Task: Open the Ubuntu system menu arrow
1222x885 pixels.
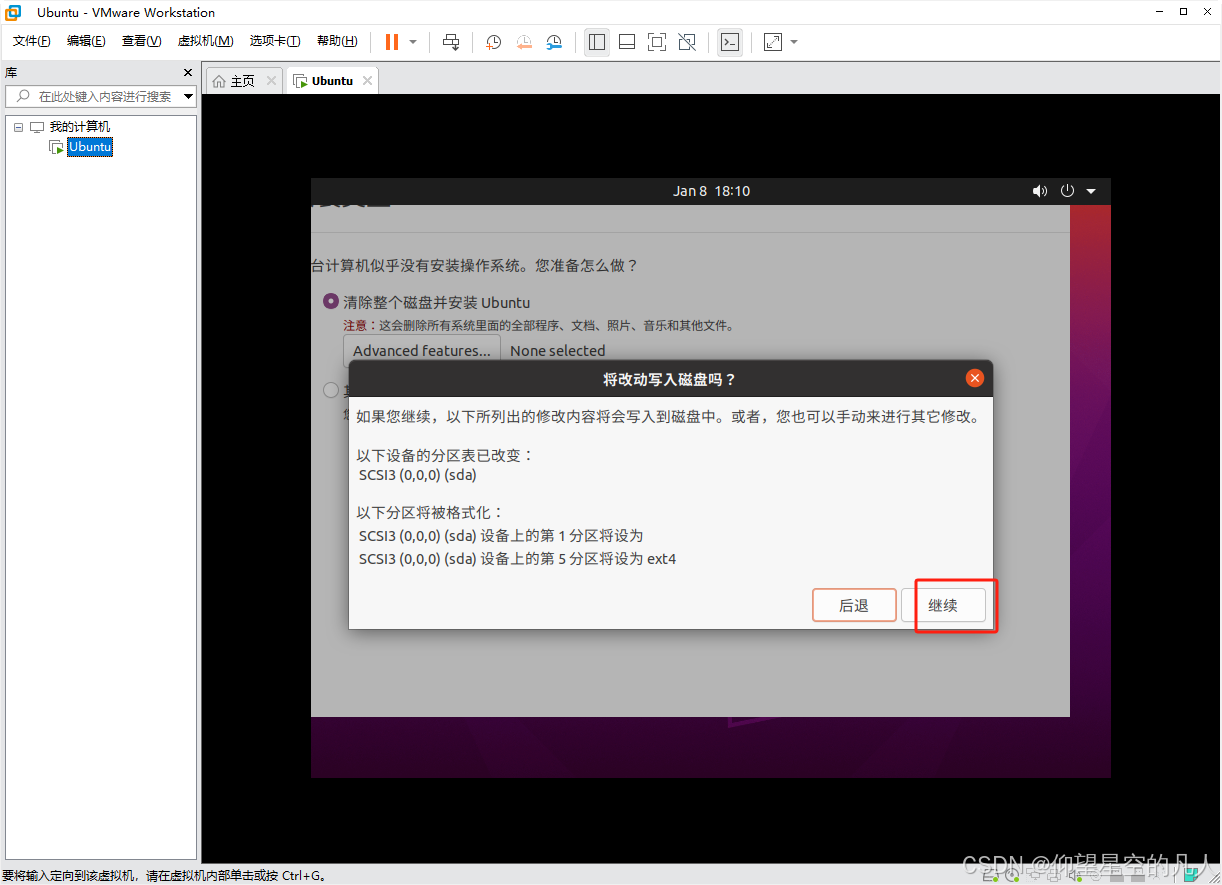Action: 1091,191
